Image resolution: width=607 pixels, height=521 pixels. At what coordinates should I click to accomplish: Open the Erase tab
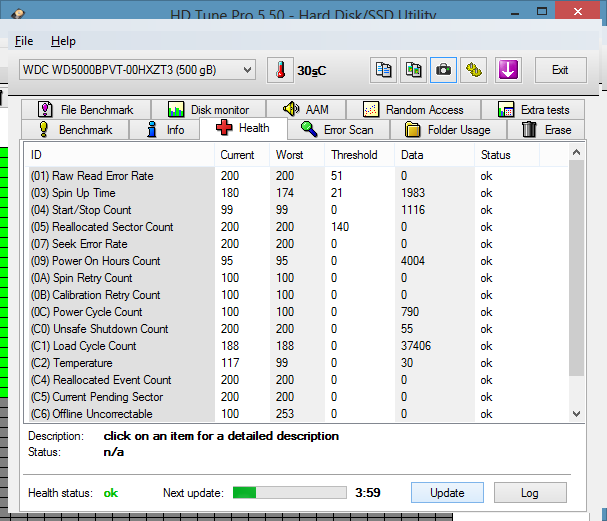pos(546,130)
